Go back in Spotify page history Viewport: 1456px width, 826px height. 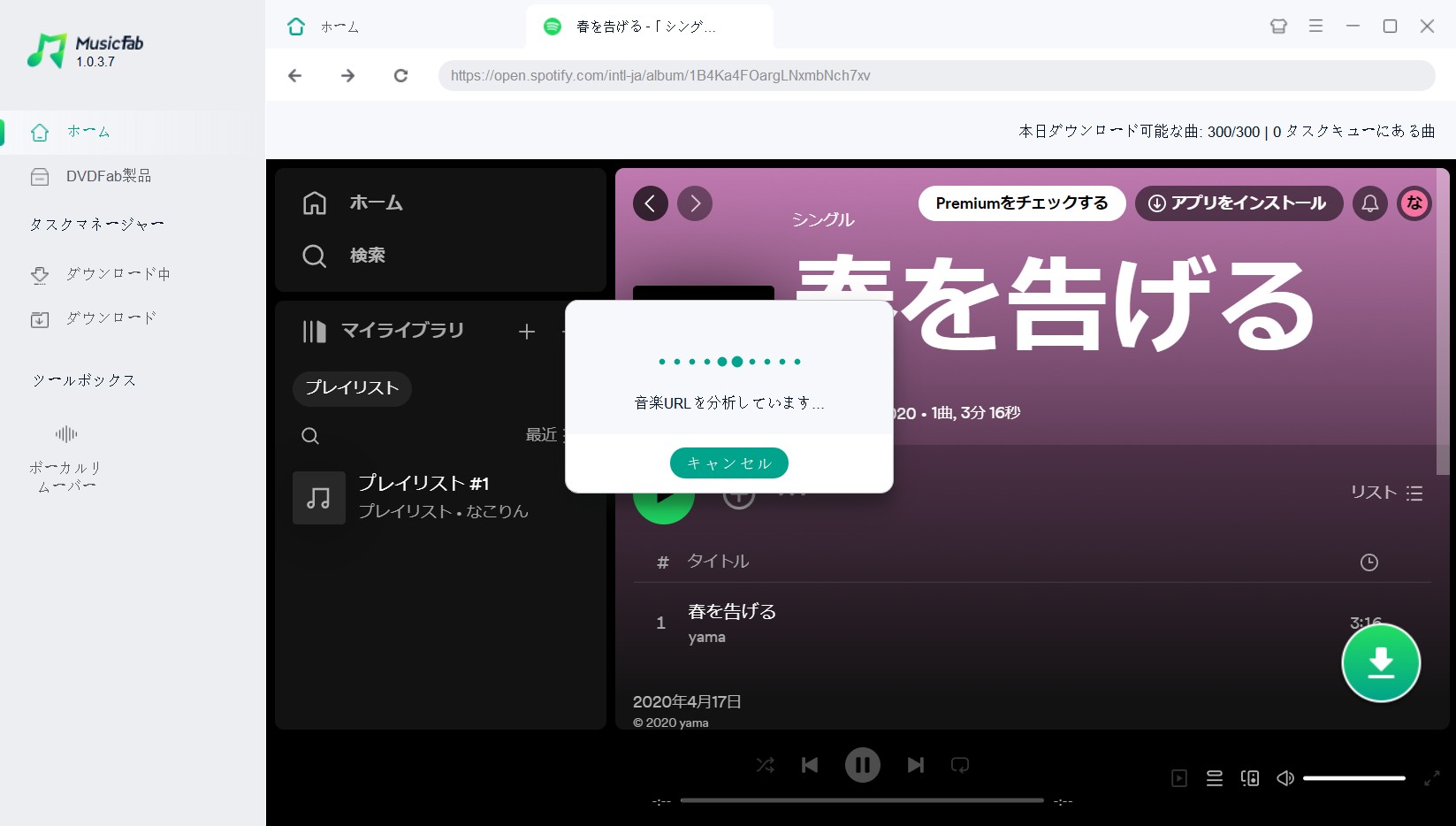[651, 203]
